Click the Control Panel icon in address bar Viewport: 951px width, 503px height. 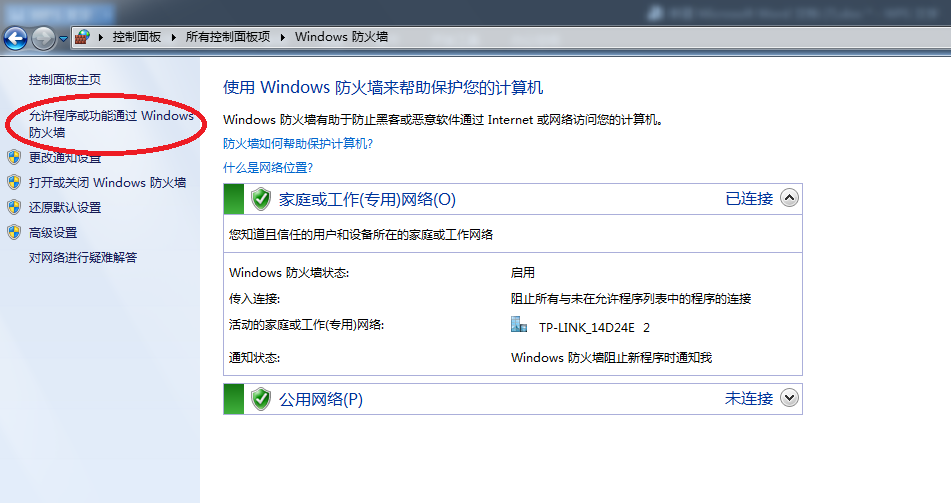tap(83, 37)
